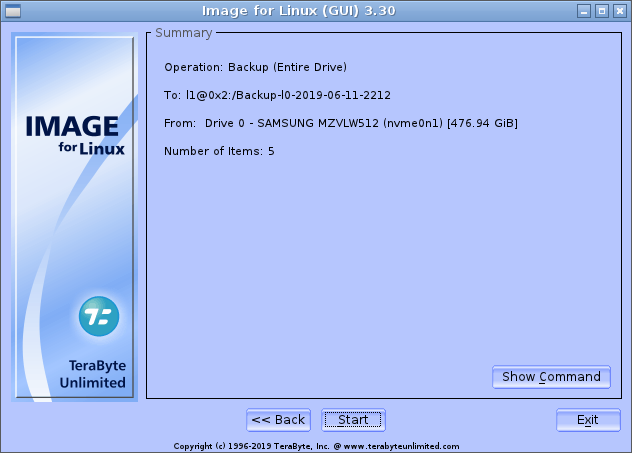Click the 'Number of Items: 5' text

pos(219,151)
